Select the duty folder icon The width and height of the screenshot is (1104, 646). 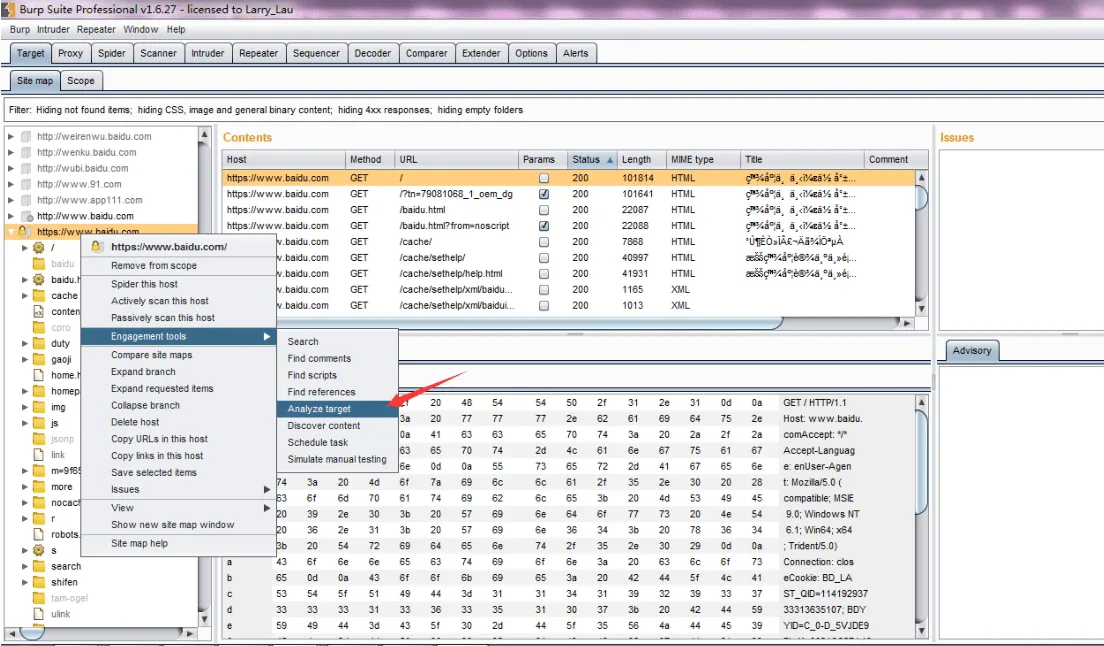[39, 343]
